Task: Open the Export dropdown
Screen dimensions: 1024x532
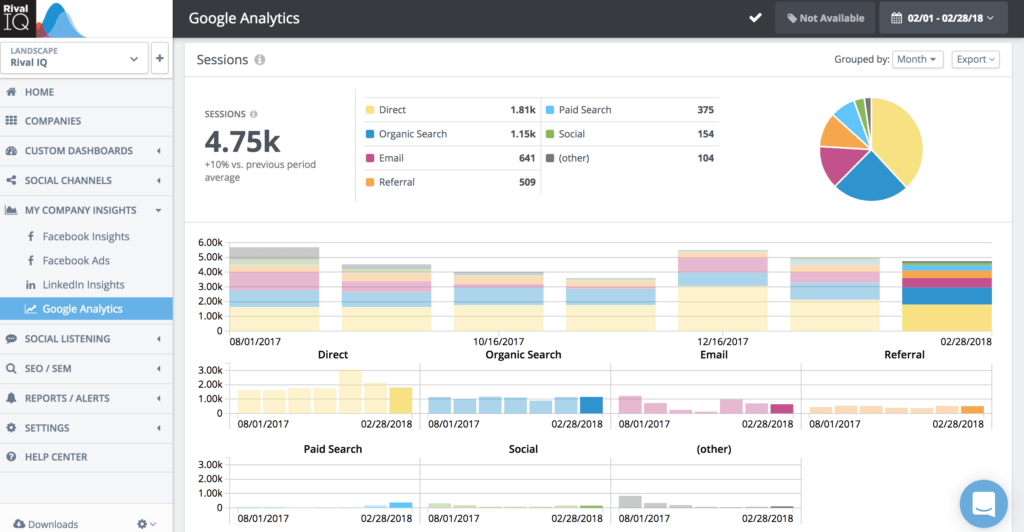Action: click(x=975, y=60)
